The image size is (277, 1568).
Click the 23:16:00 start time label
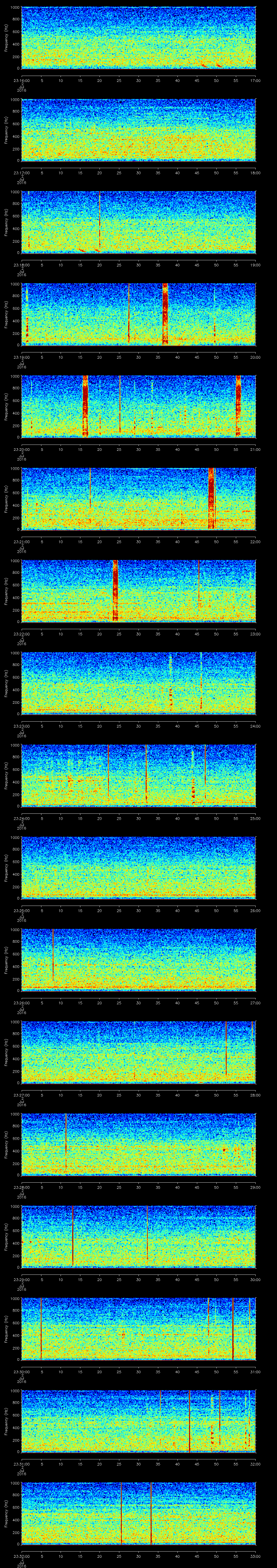tap(21, 80)
